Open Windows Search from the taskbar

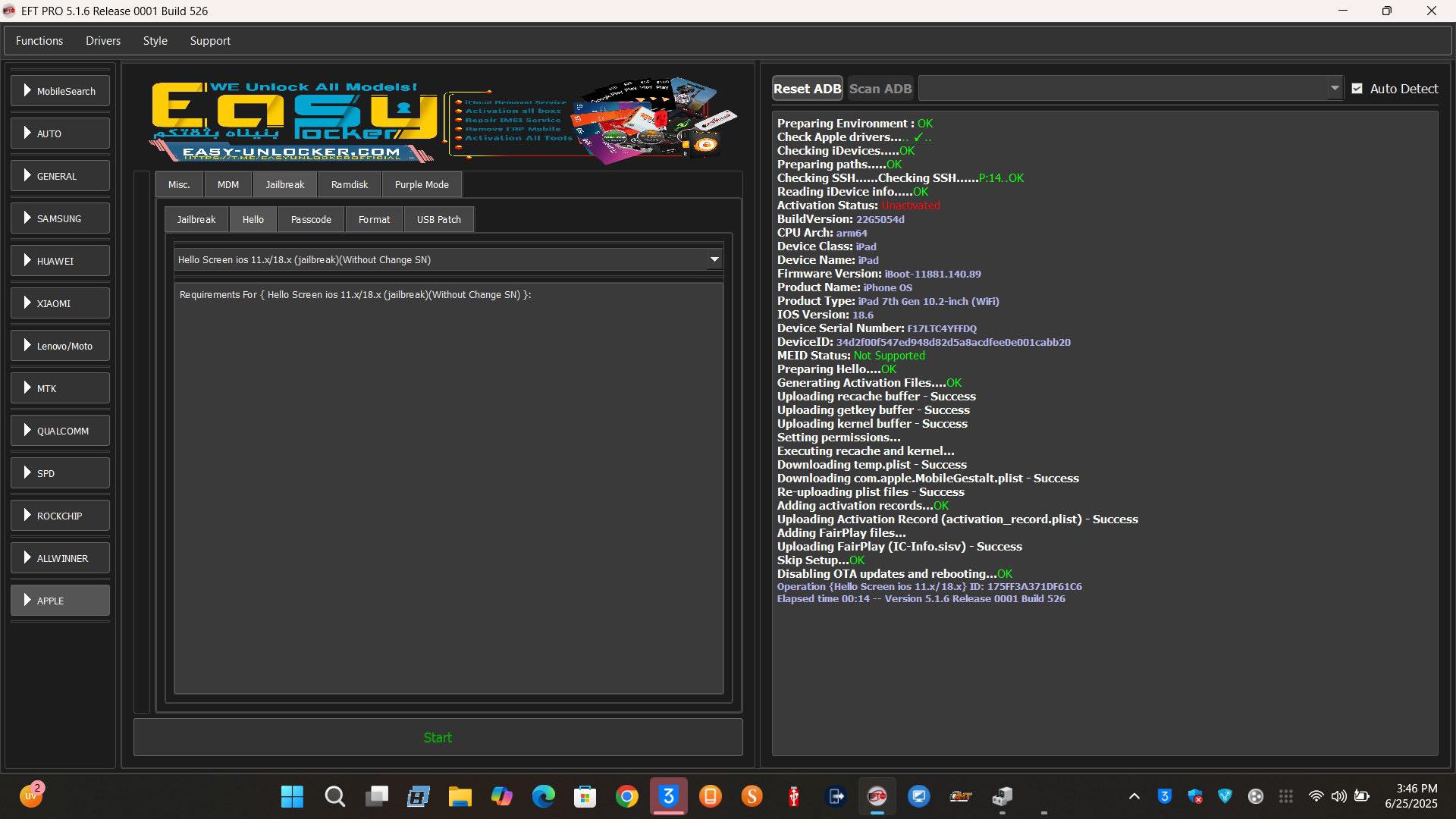334,796
